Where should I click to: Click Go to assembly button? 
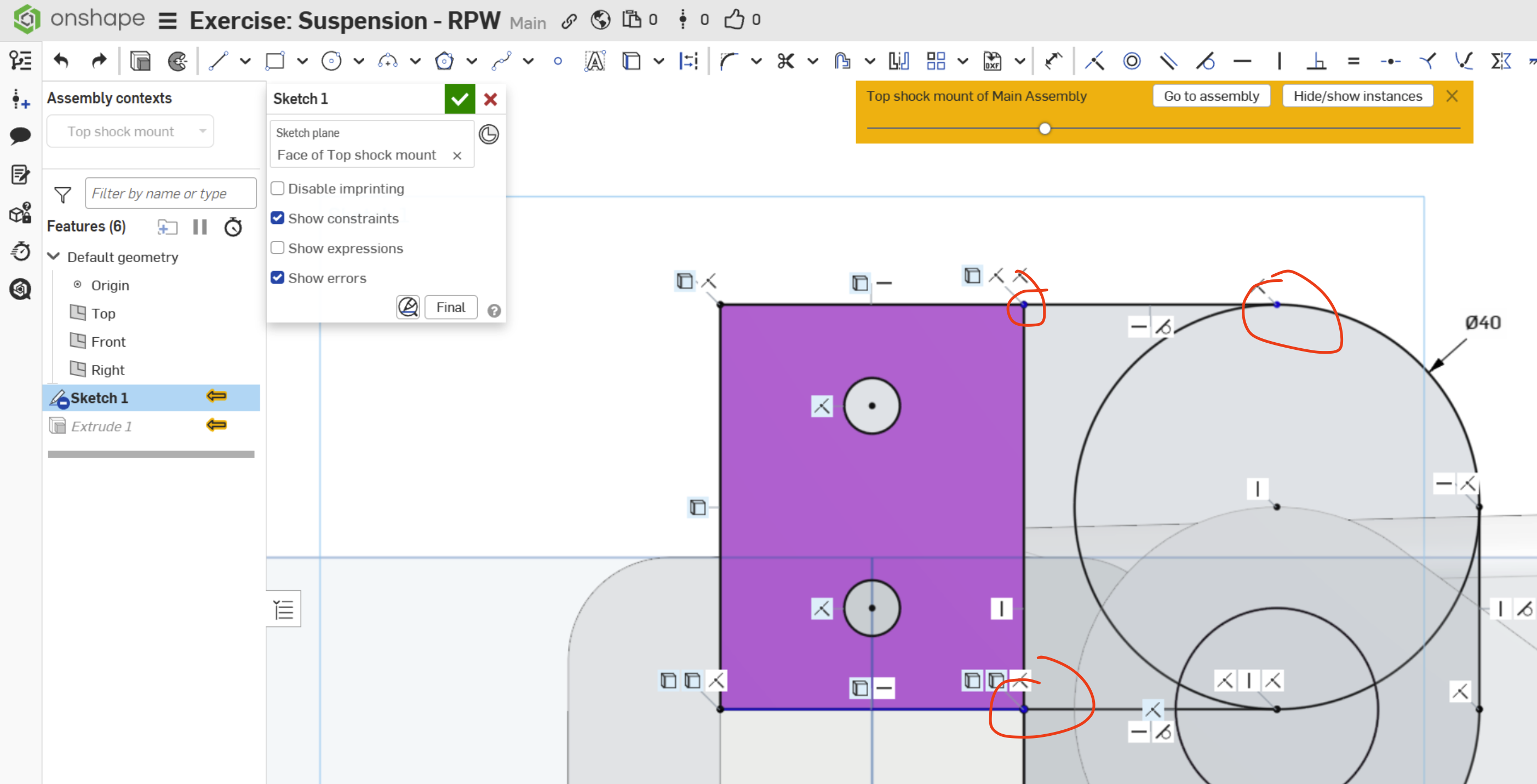pyautogui.click(x=1211, y=96)
